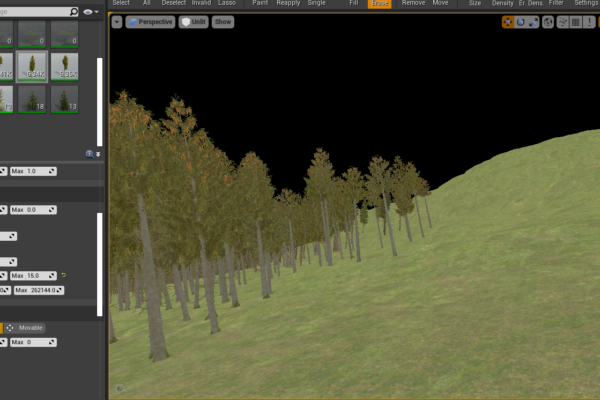600x400 pixels.
Task: Open Settings in foliage toolbar
Action: coord(587,3)
